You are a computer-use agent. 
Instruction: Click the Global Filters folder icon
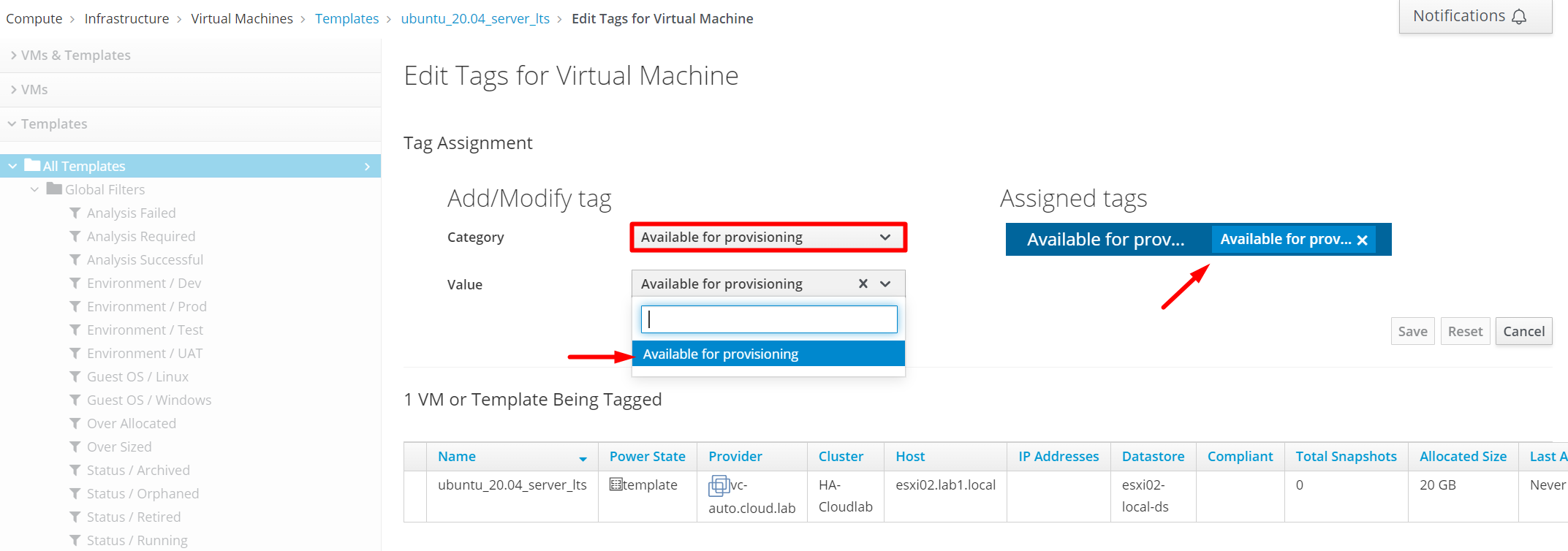tap(54, 188)
